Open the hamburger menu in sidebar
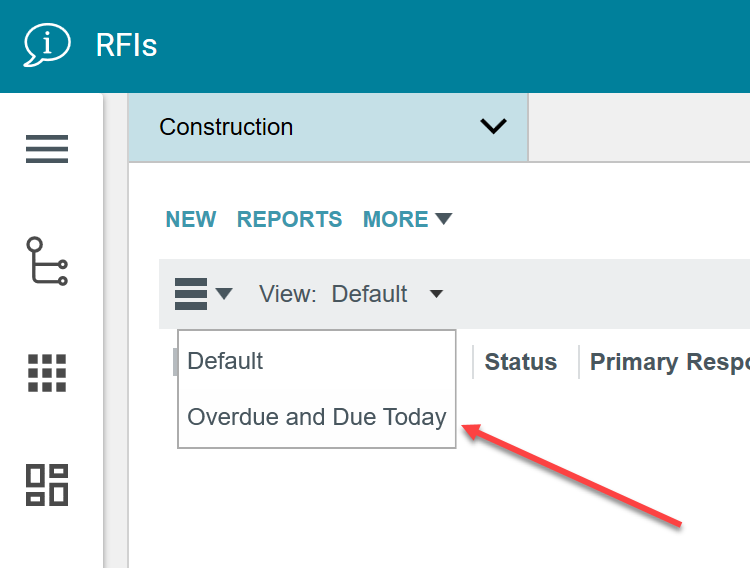Image resolution: width=750 pixels, height=568 pixels. (47, 149)
